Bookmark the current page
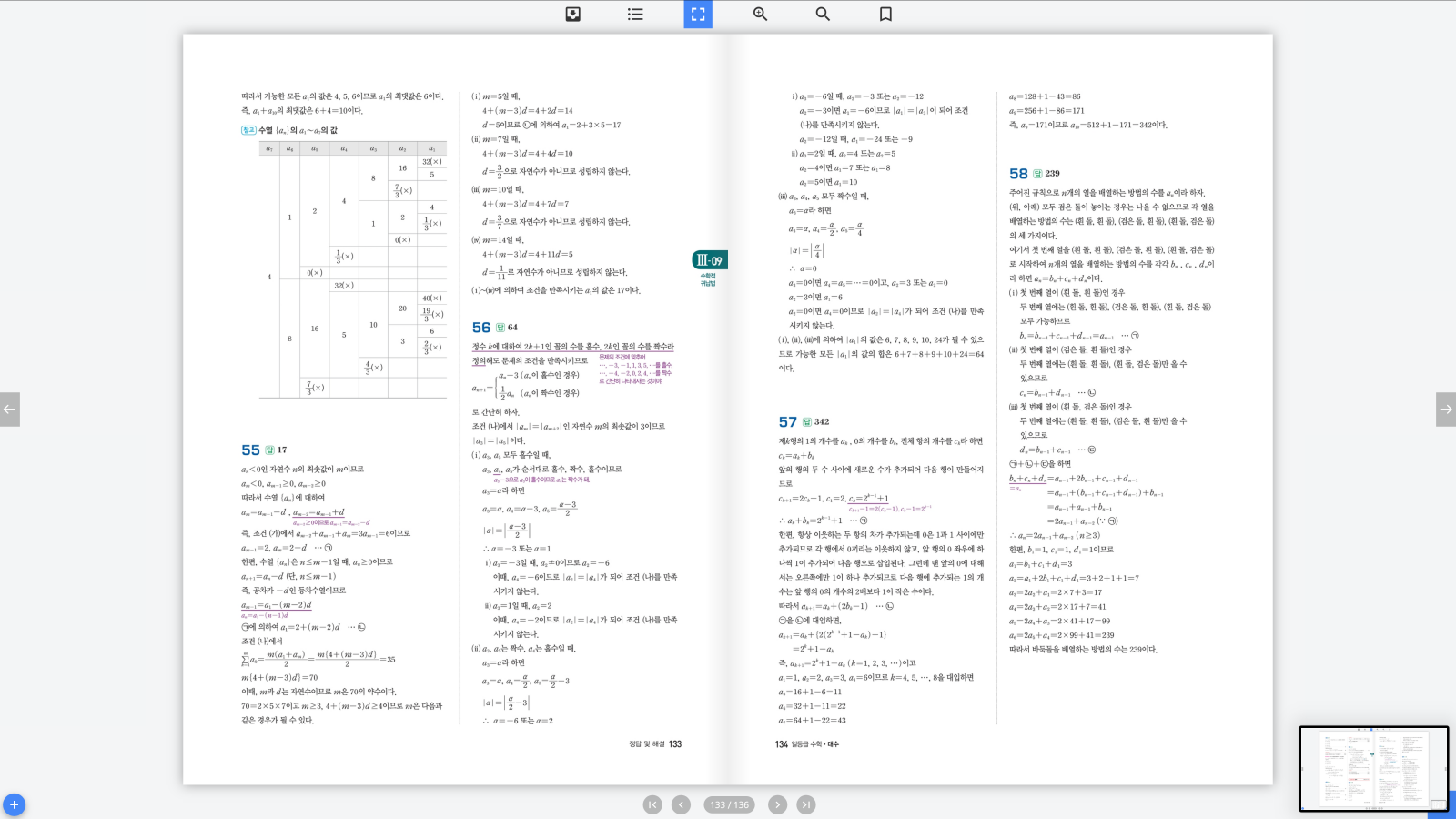 885,14
